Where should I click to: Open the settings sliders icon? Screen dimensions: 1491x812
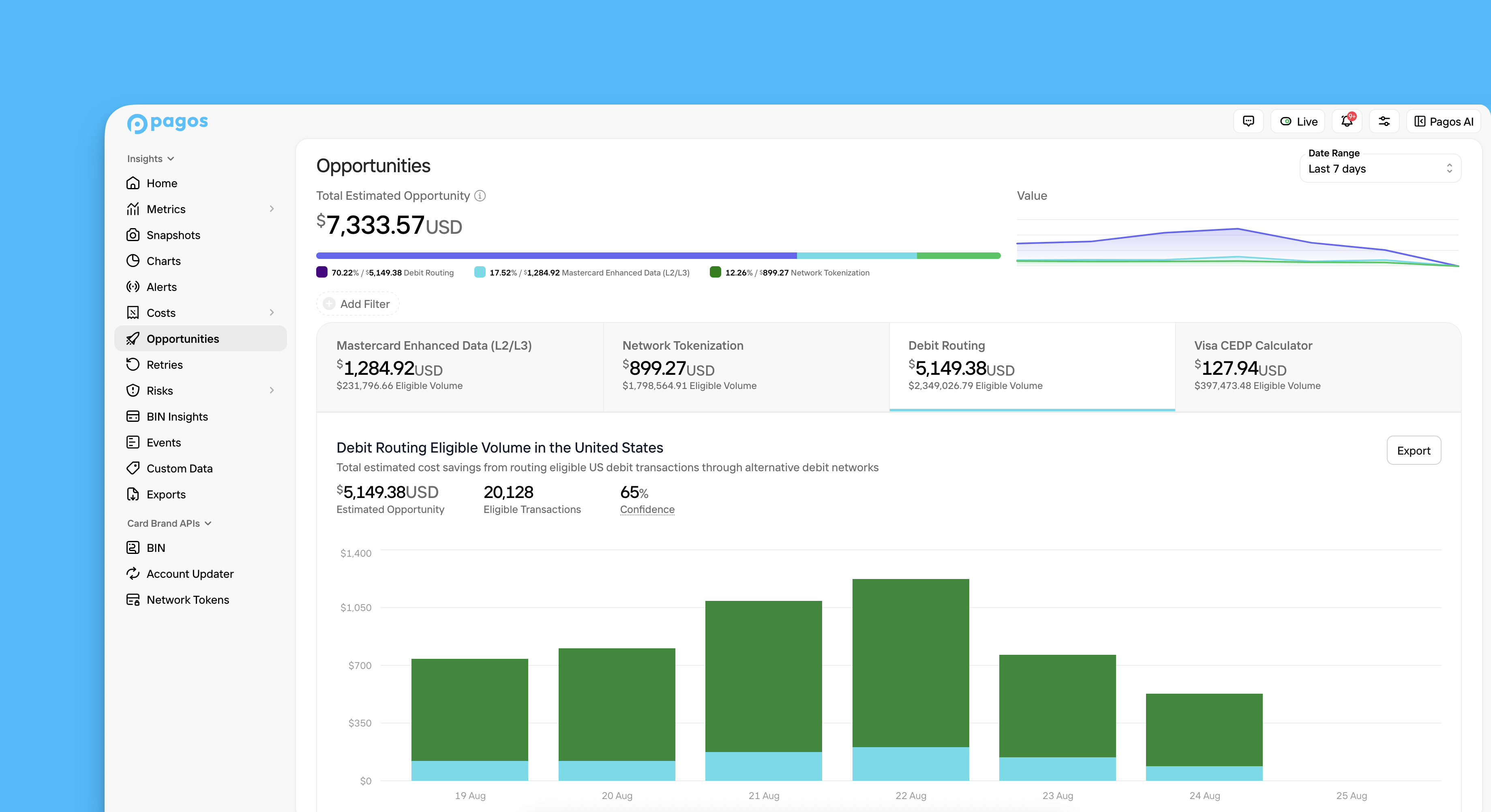(1384, 122)
